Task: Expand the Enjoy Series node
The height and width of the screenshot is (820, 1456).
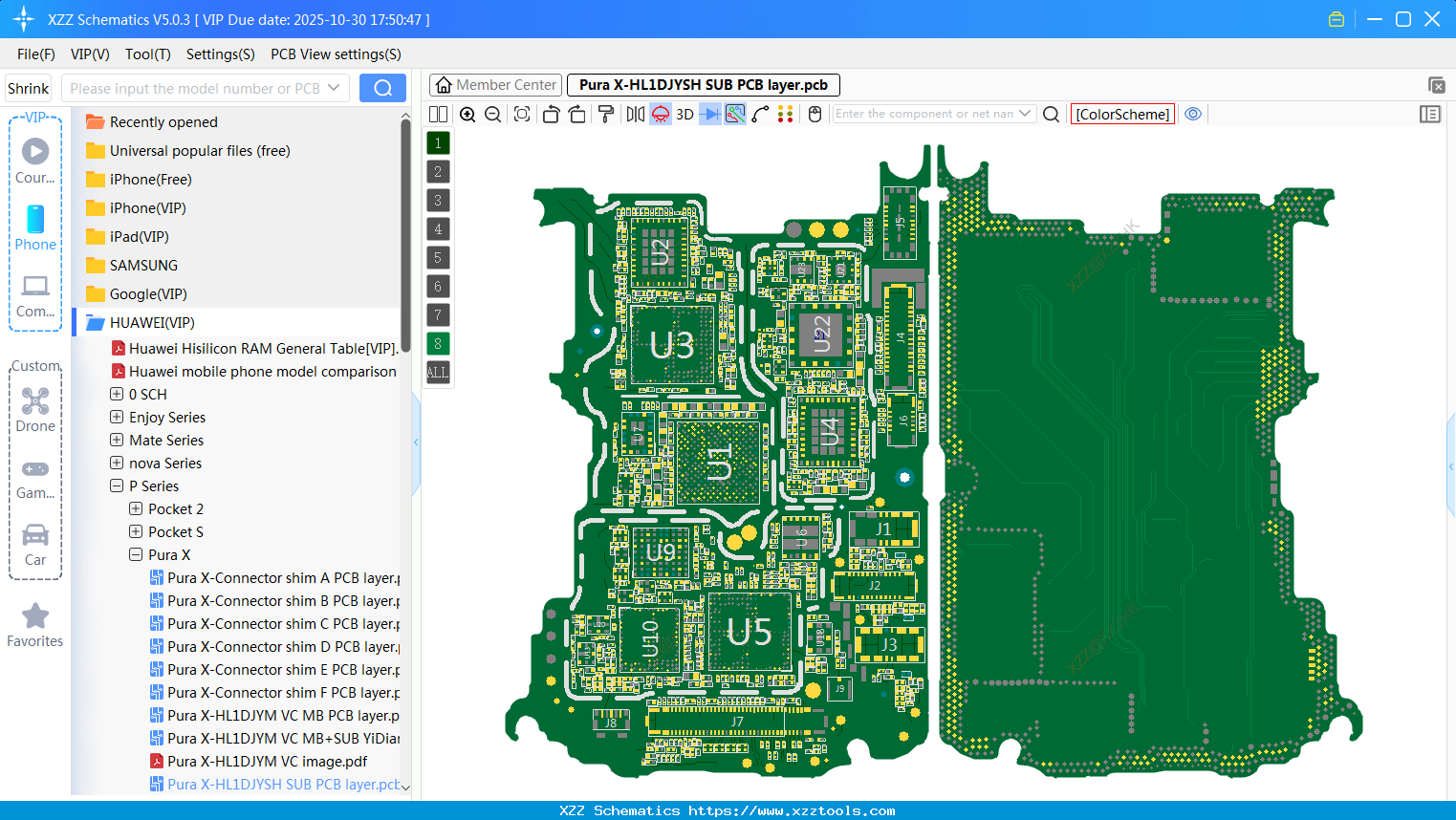Action: point(117,417)
